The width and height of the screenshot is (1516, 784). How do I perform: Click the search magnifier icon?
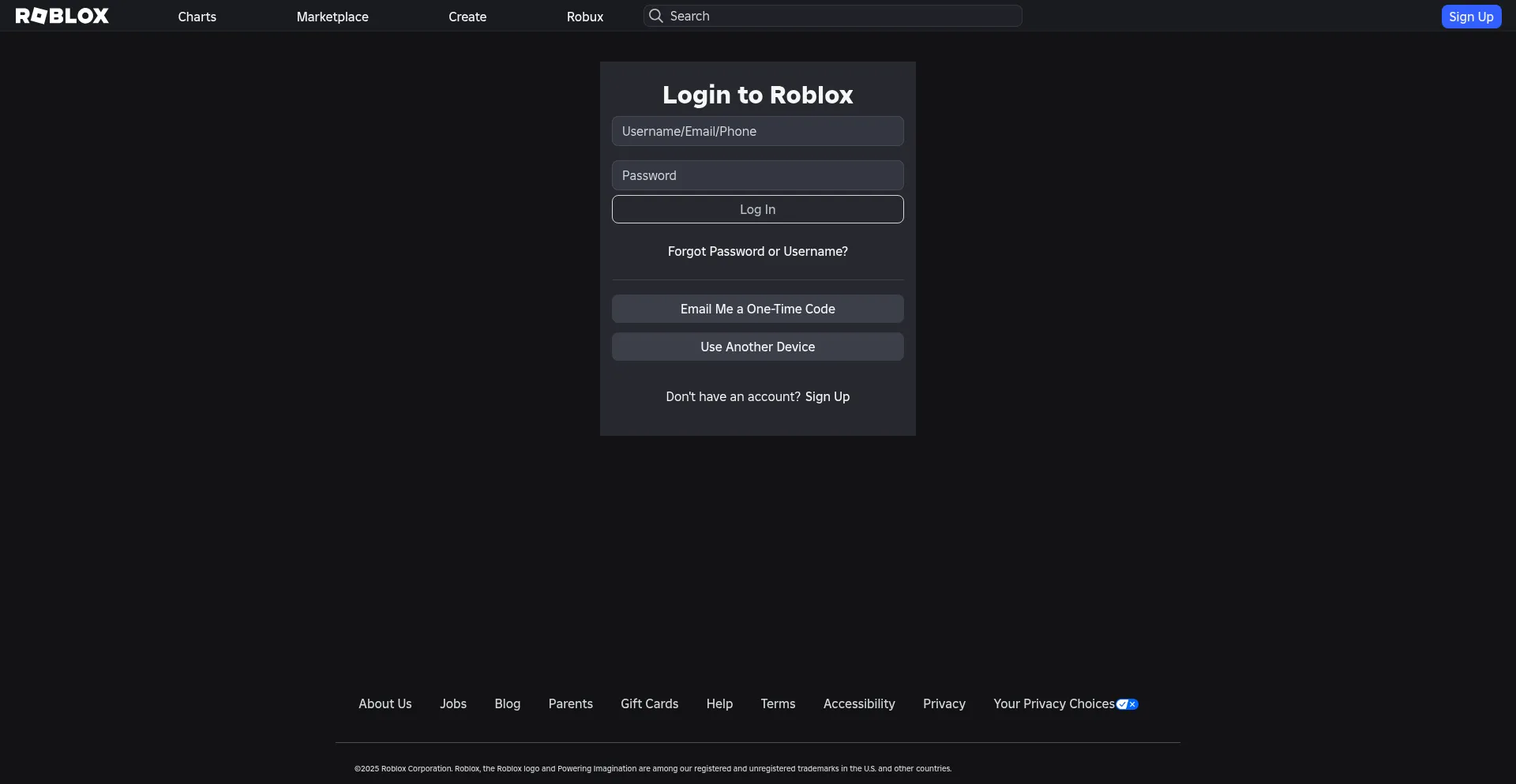click(655, 16)
